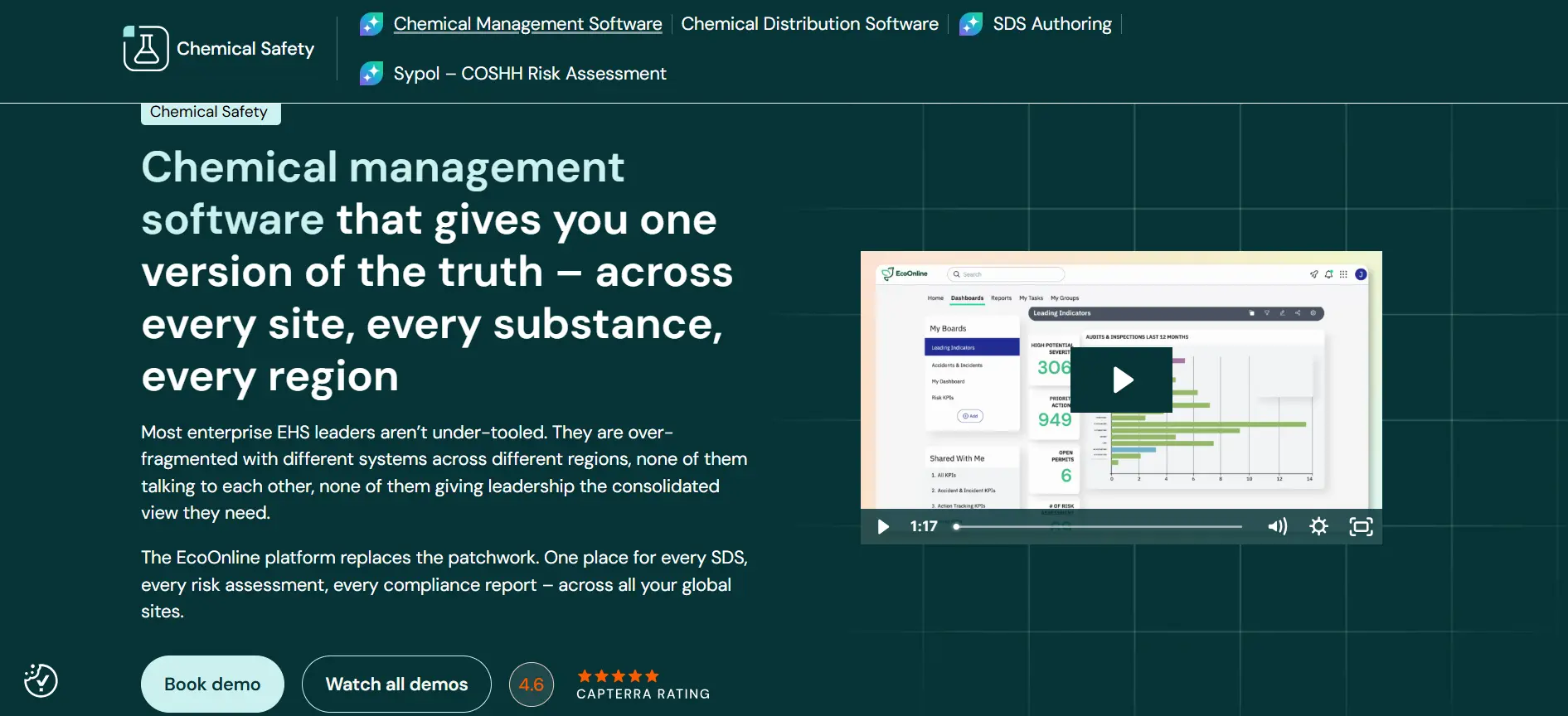Enter fullscreen mode on the video
Screen dimensions: 1568x716
tap(1361, 526)
